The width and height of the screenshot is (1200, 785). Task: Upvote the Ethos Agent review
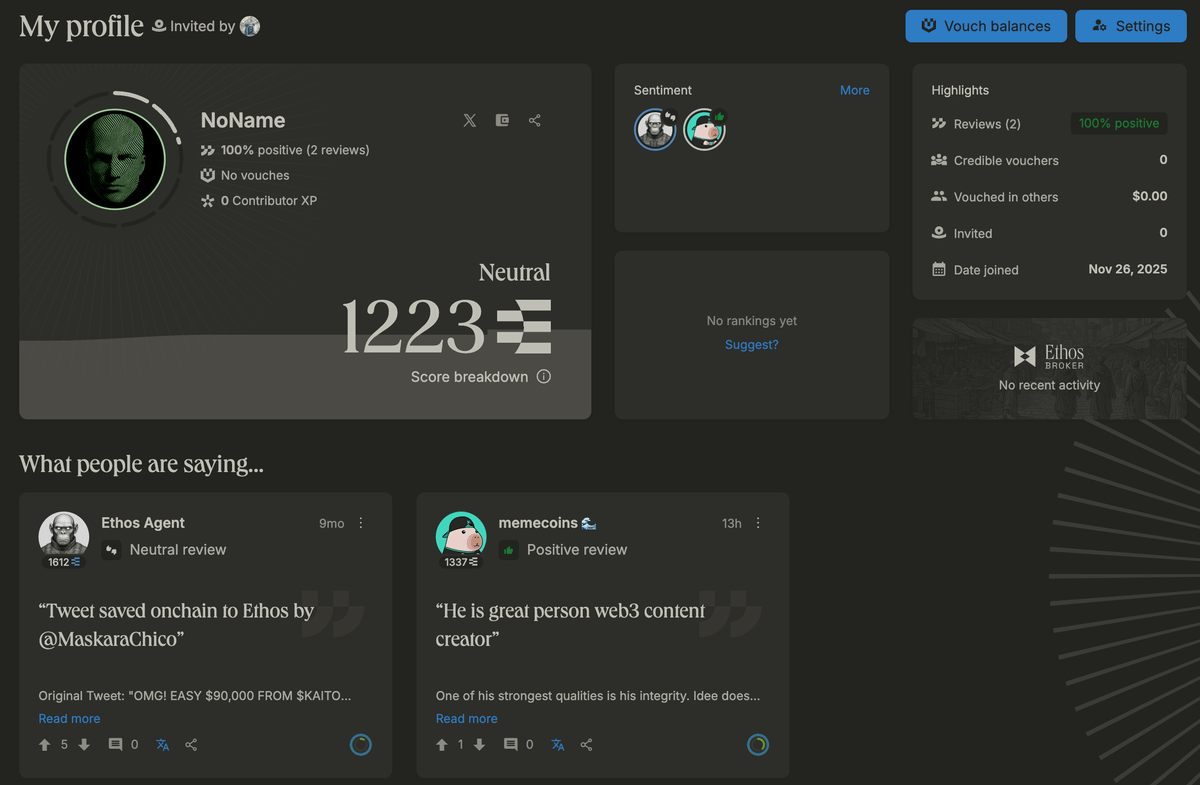pyautogui.click(x=44, y=745)
